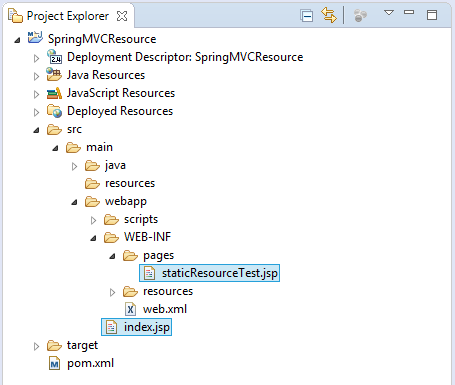
Task: Click the Collapse All toolbar icon
Action: (306, 16)
